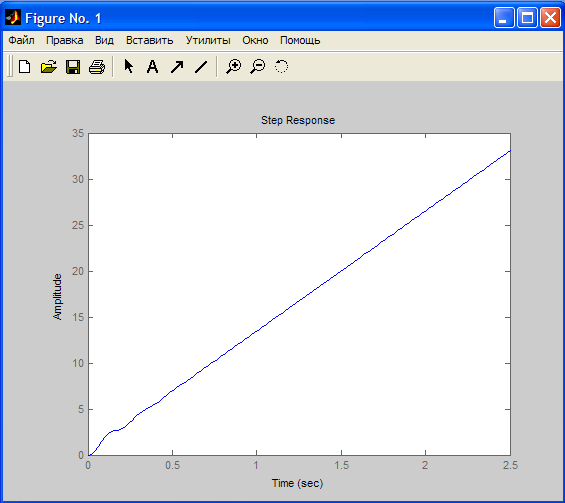
Task: Open the Правка menu
Action: pyautogui.click(x=65, y=40)
